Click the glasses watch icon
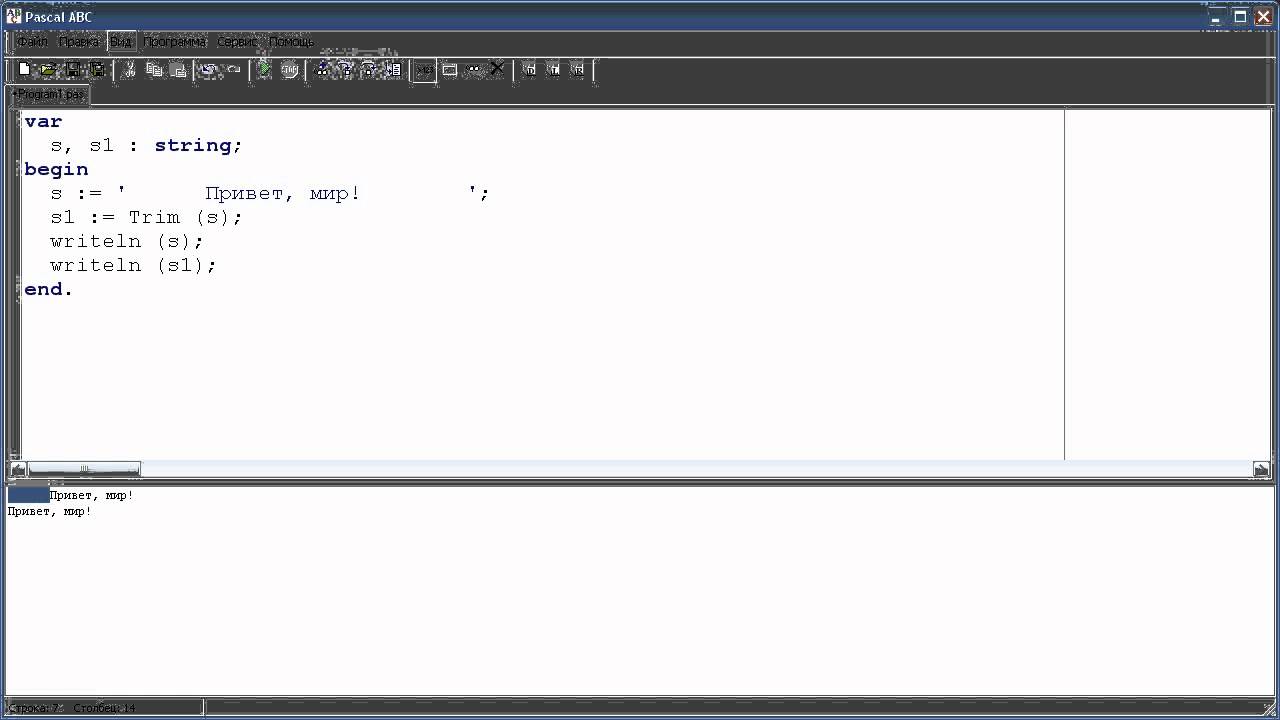The image size is (1280, 720). (473, 70)
